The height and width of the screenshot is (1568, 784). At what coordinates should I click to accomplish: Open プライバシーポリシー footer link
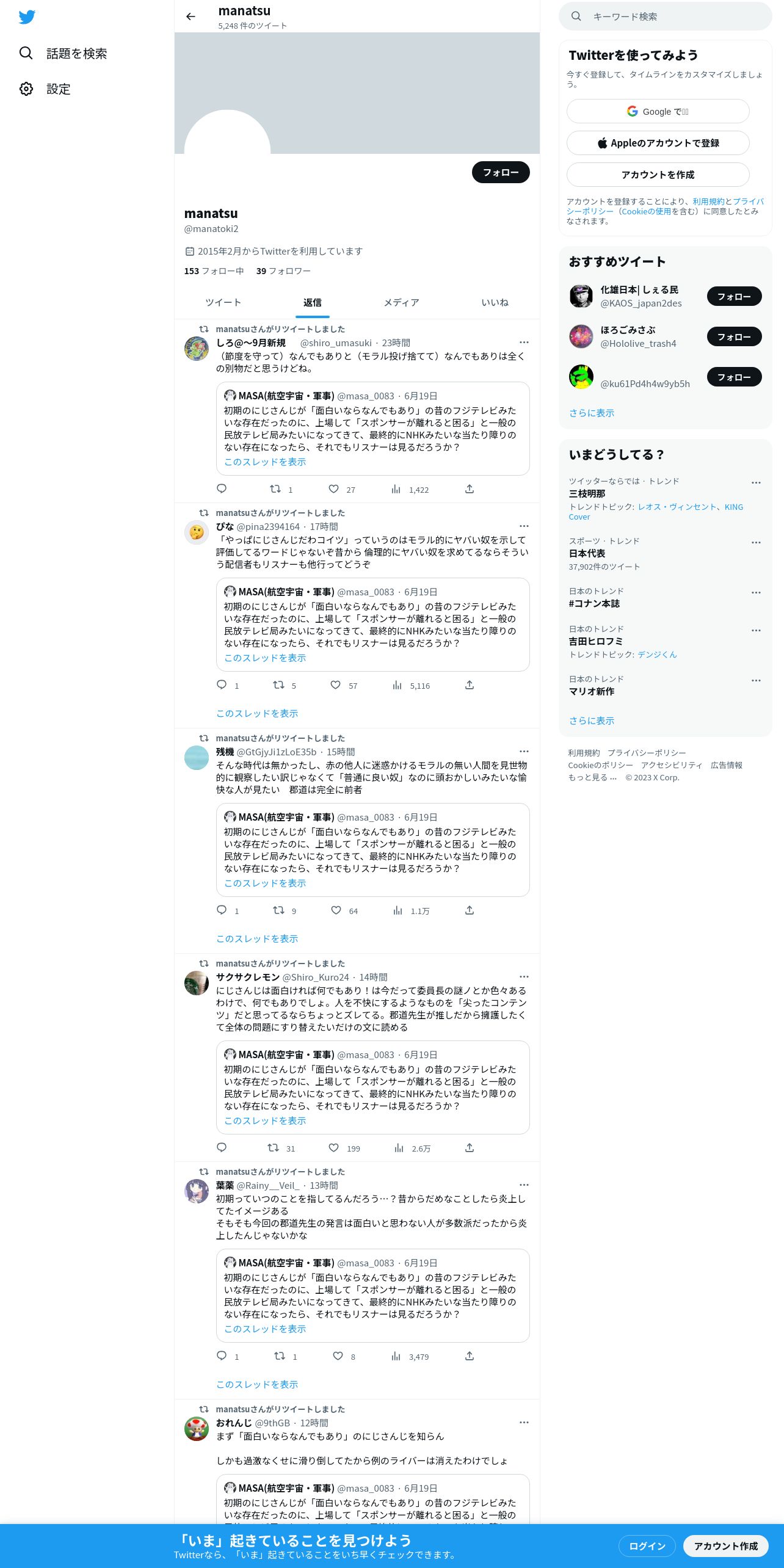click(647, 753)
